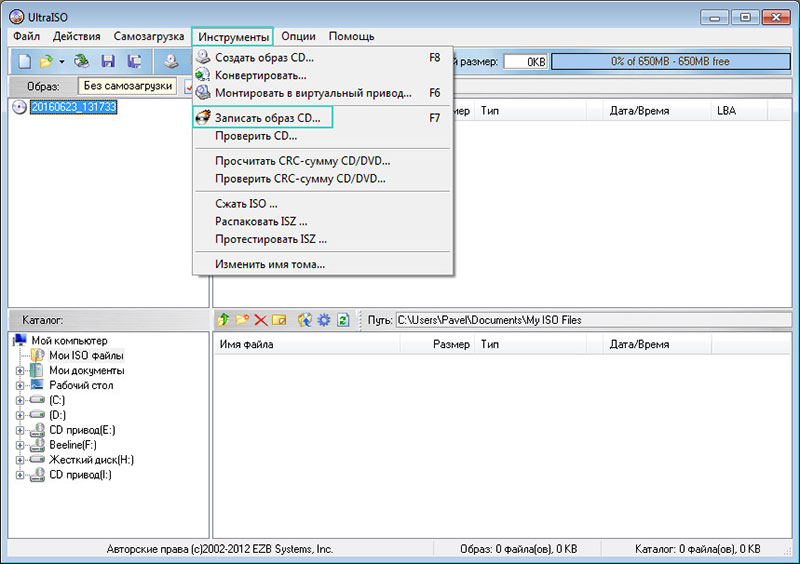Viewport: 800px width, 564px height.
Task: Click the gear settings icon in catalog toolbar
Action: point(323,320)
